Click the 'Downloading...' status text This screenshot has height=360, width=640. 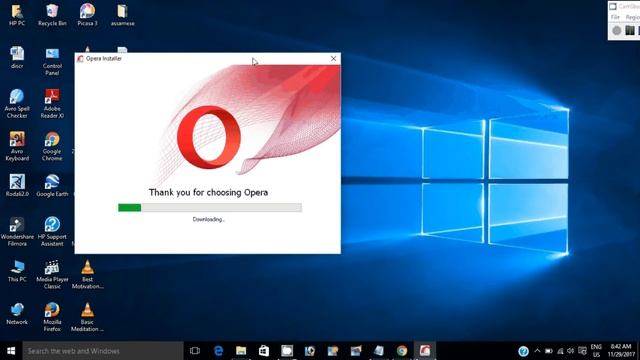coord(209,220)
